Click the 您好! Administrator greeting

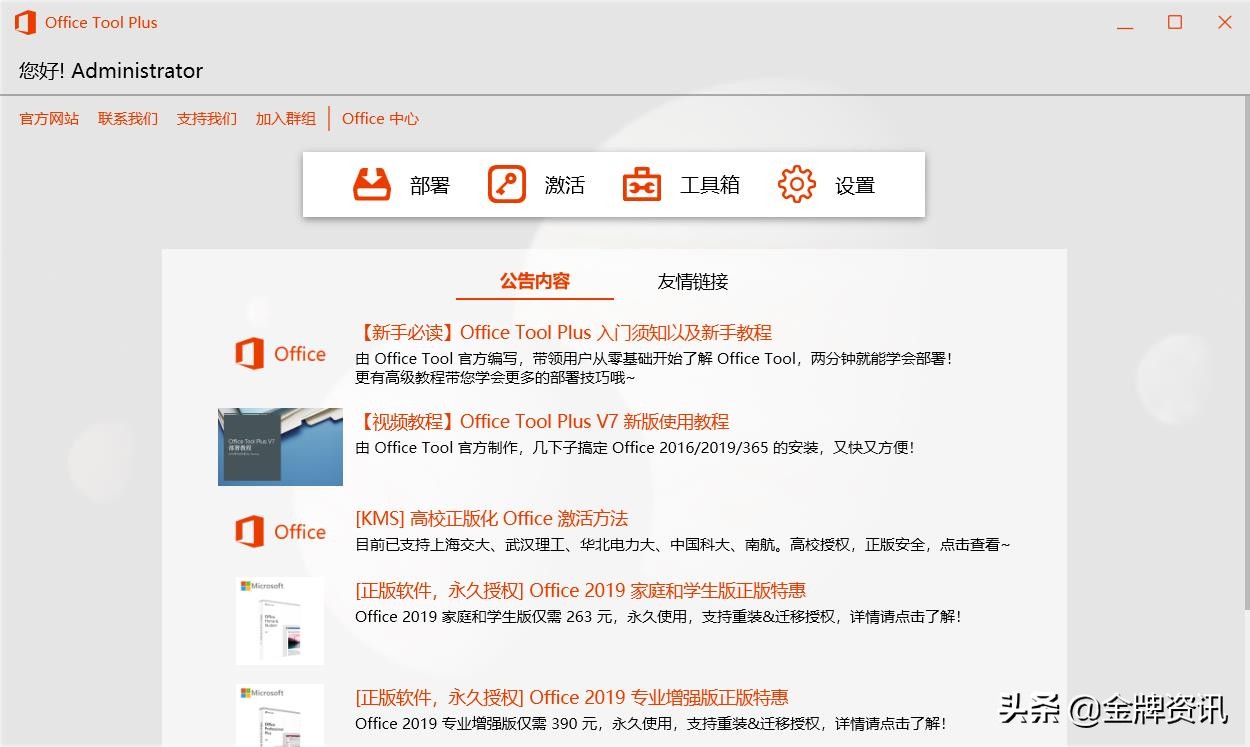[110, 71]
